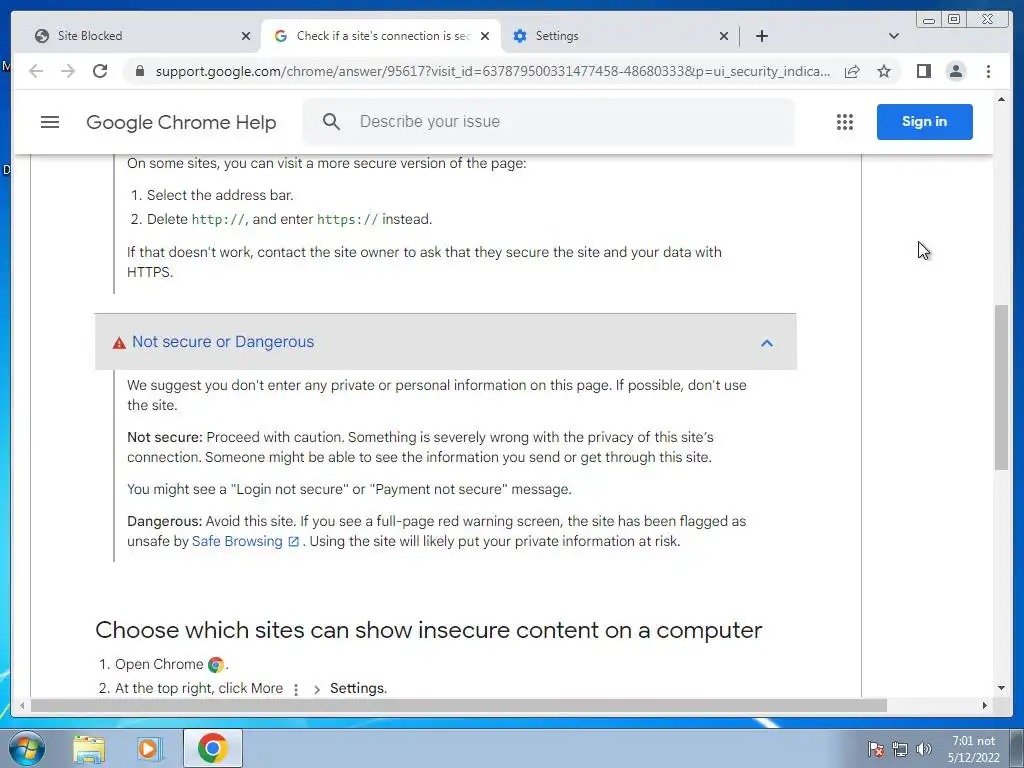Viewport: 1024px width, 768px height.
Task: Click the Choose which sites heading
Action: tap(428, 630)
